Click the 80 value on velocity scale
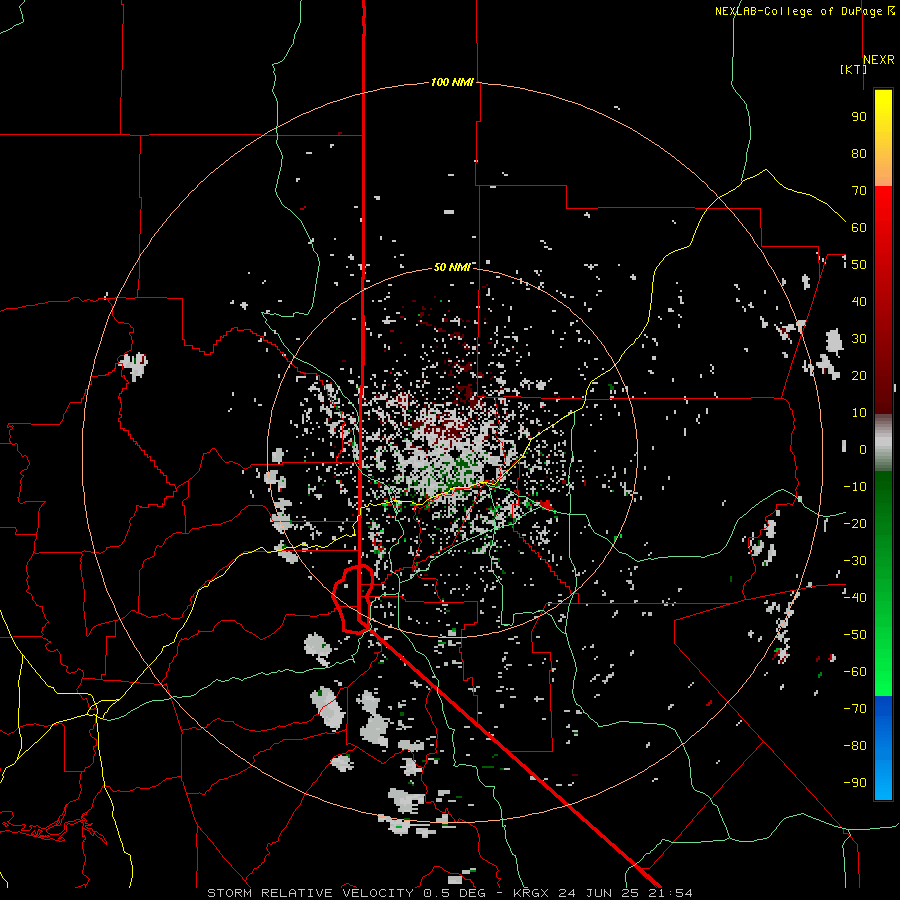900x900 pixels. point(859,153)
